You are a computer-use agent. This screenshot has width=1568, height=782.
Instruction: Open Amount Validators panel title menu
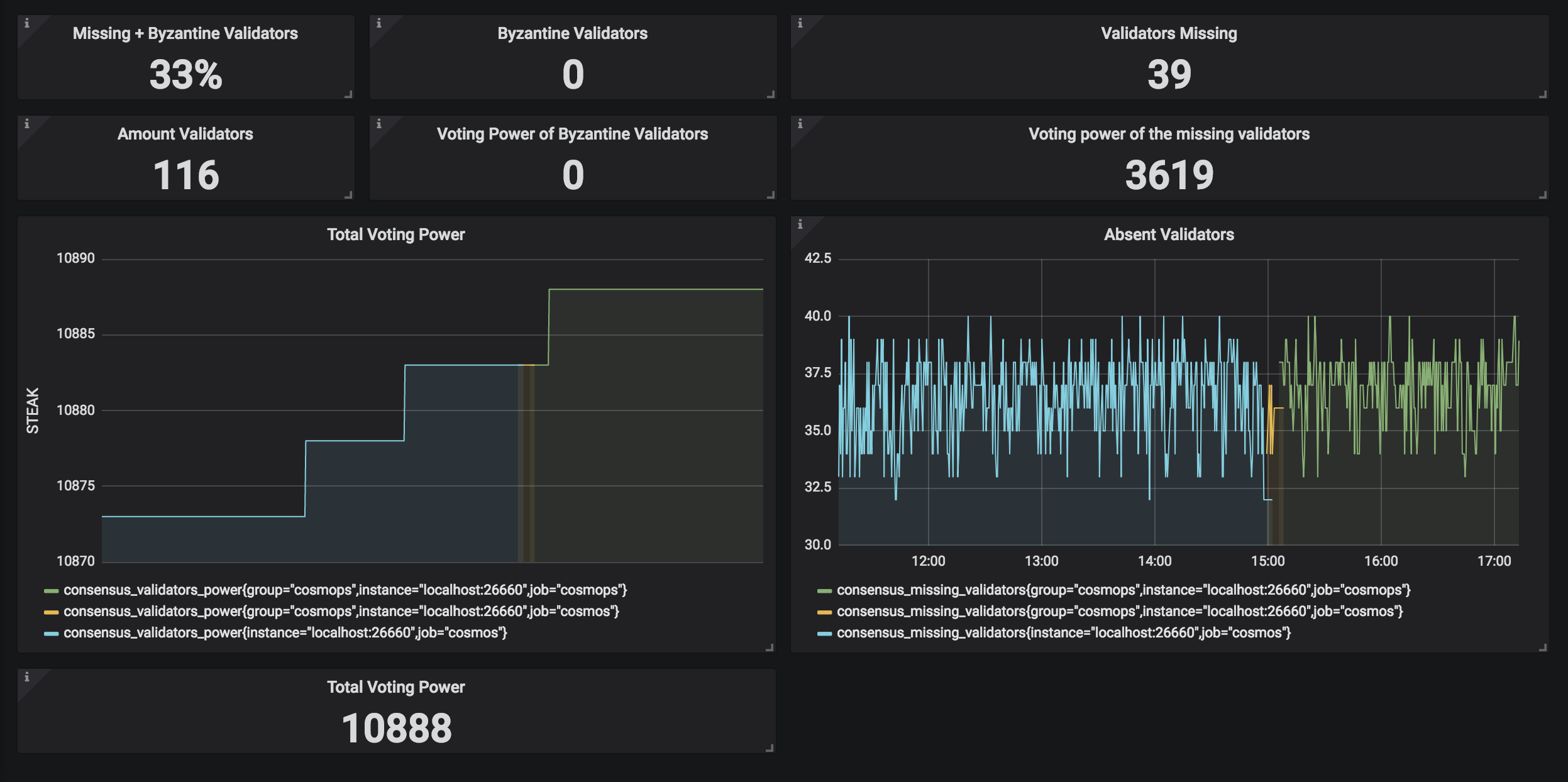click(x=185, y=134)
